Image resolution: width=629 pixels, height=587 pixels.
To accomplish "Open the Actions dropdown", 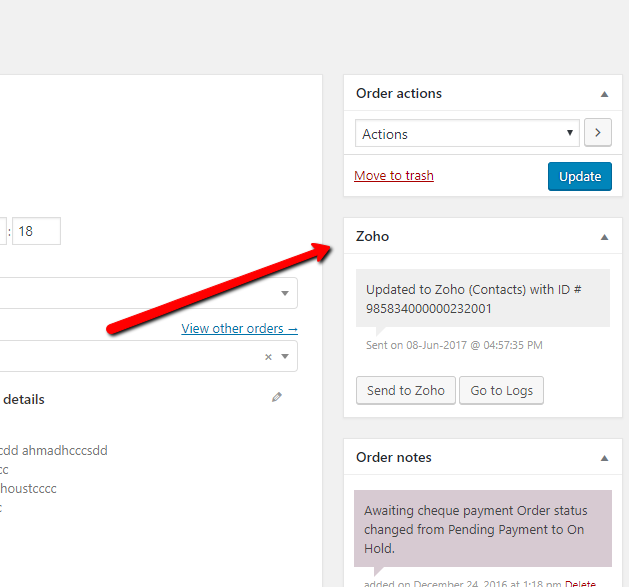I will click(x=467, y=134).
